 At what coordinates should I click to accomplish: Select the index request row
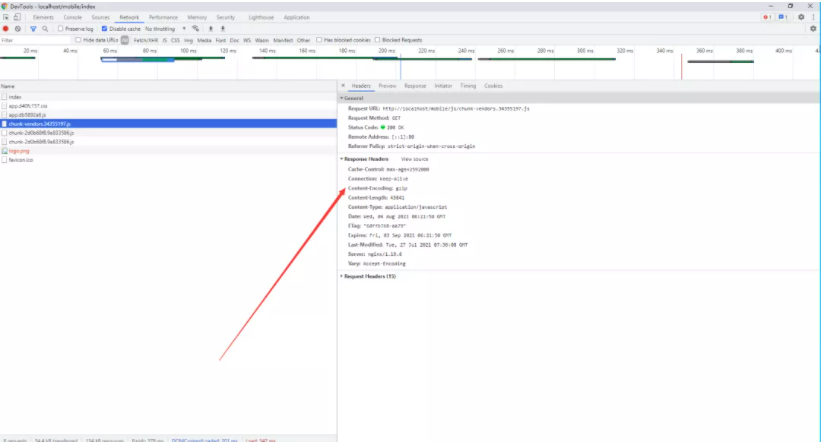tap(168, 97)
